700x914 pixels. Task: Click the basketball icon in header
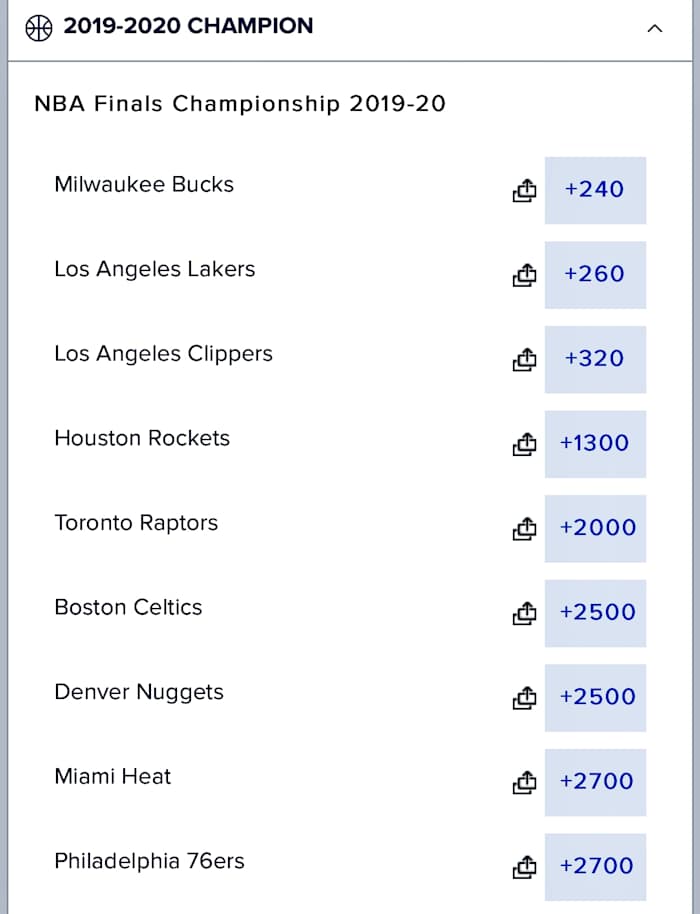(38, 27)
